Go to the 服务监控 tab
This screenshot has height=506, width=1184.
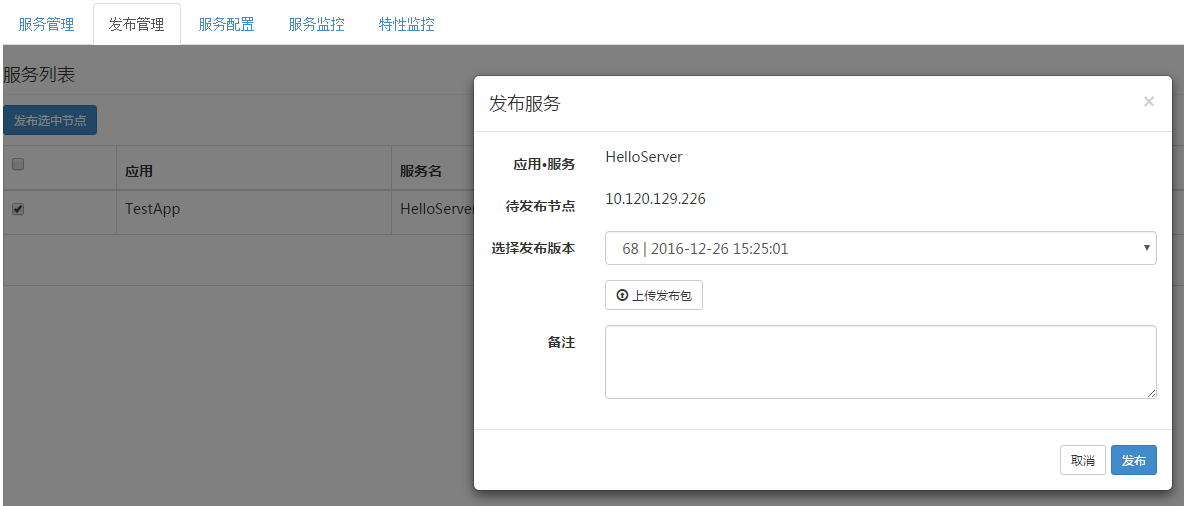316,24
